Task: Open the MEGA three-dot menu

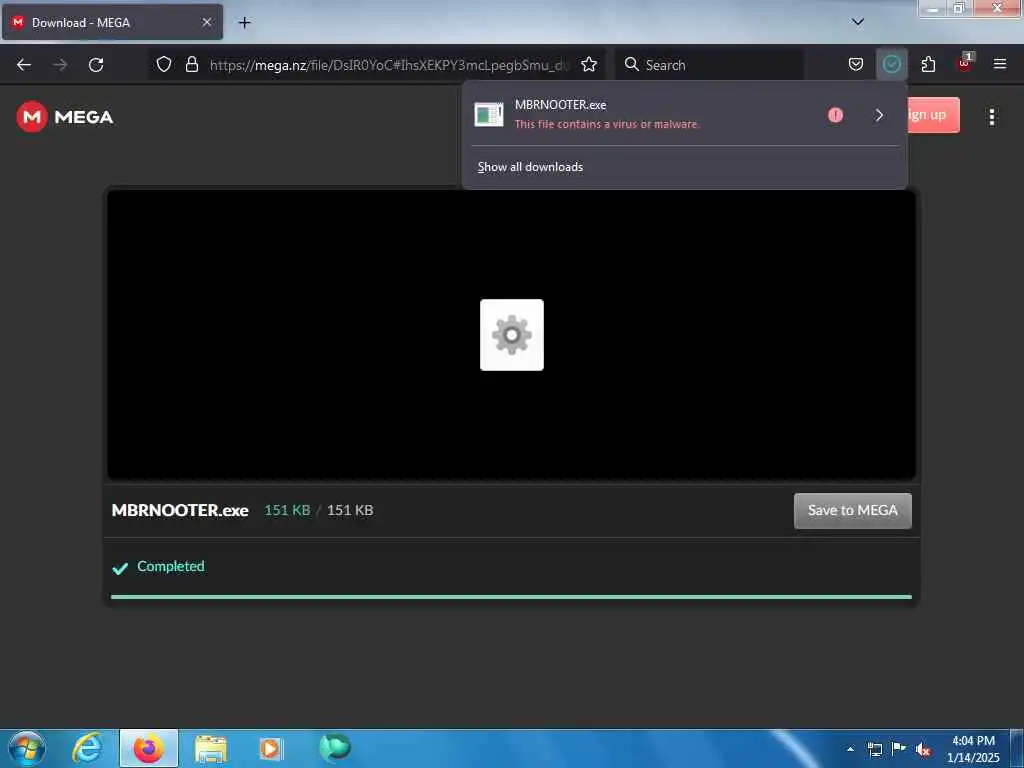Action: pos(991,117)
